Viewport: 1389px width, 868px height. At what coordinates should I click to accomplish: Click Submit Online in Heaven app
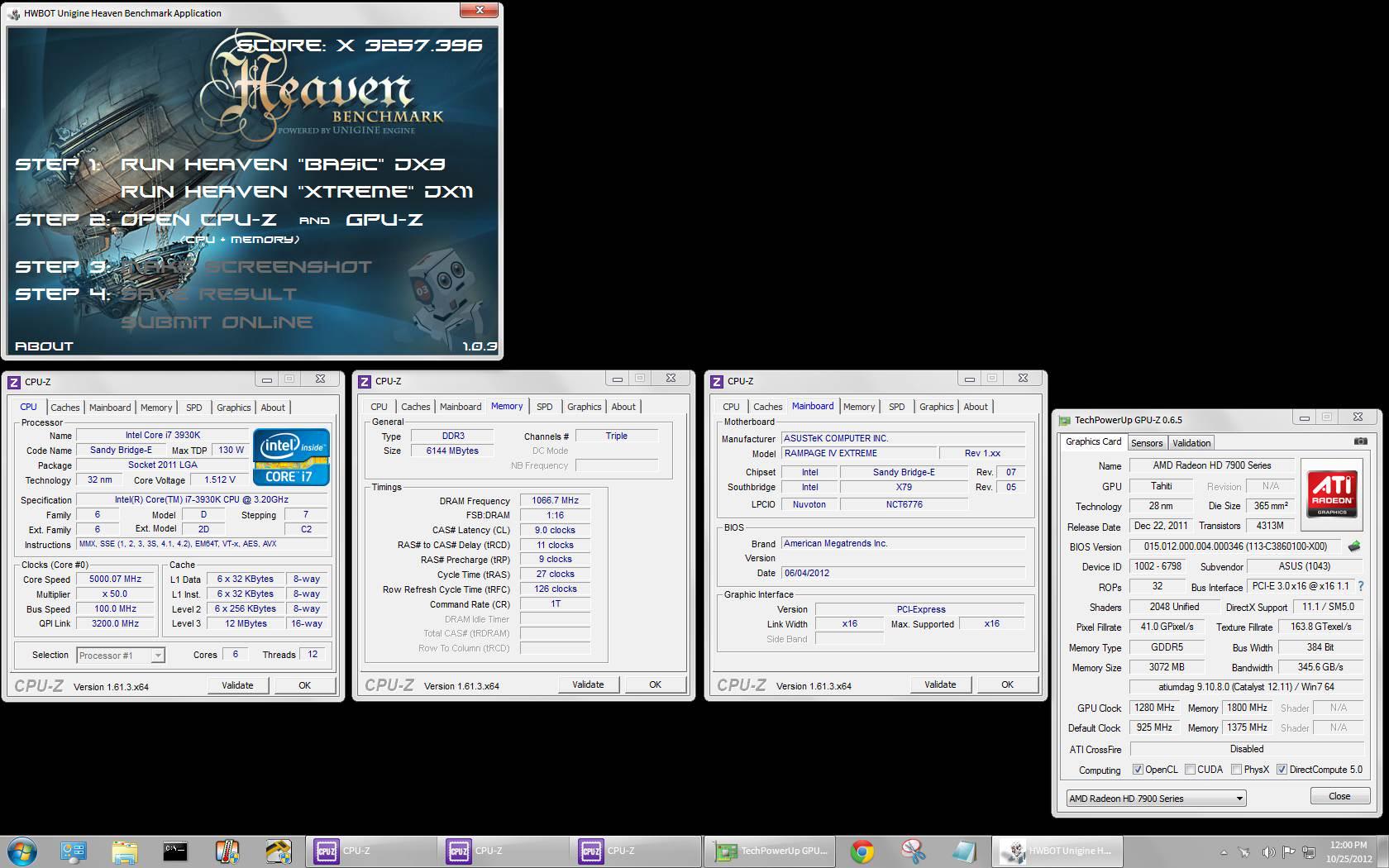point(217,322)
